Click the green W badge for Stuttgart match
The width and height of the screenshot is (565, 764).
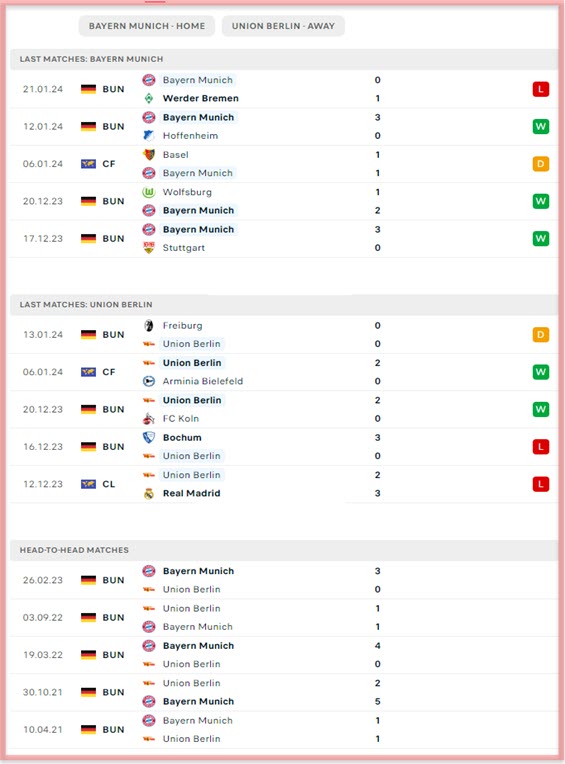pyautogui.click(x=541, y=238)
